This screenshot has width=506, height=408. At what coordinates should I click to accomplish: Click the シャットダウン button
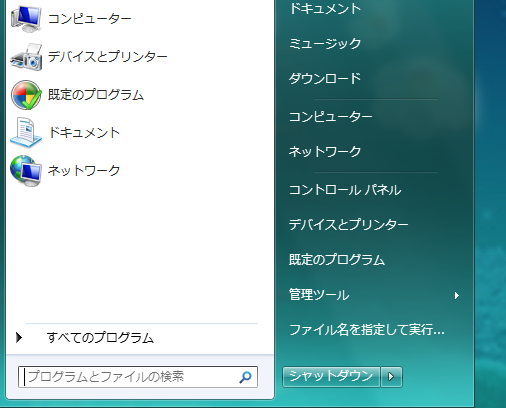(x=331, y=377)
